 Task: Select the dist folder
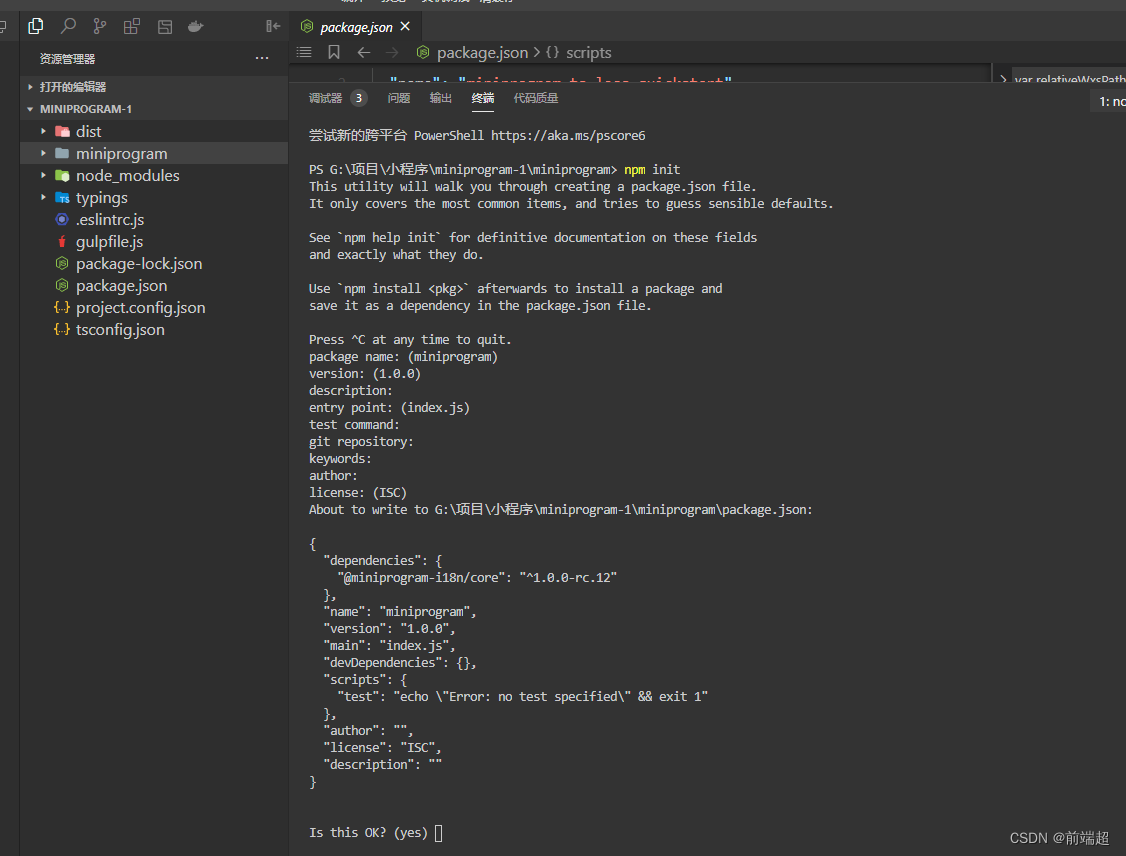pos(154,131)
